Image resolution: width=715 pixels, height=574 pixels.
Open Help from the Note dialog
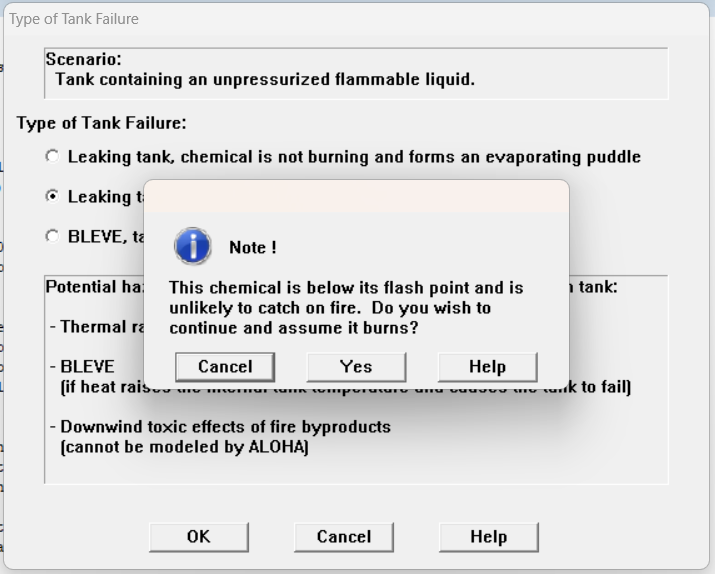point(487,367)
